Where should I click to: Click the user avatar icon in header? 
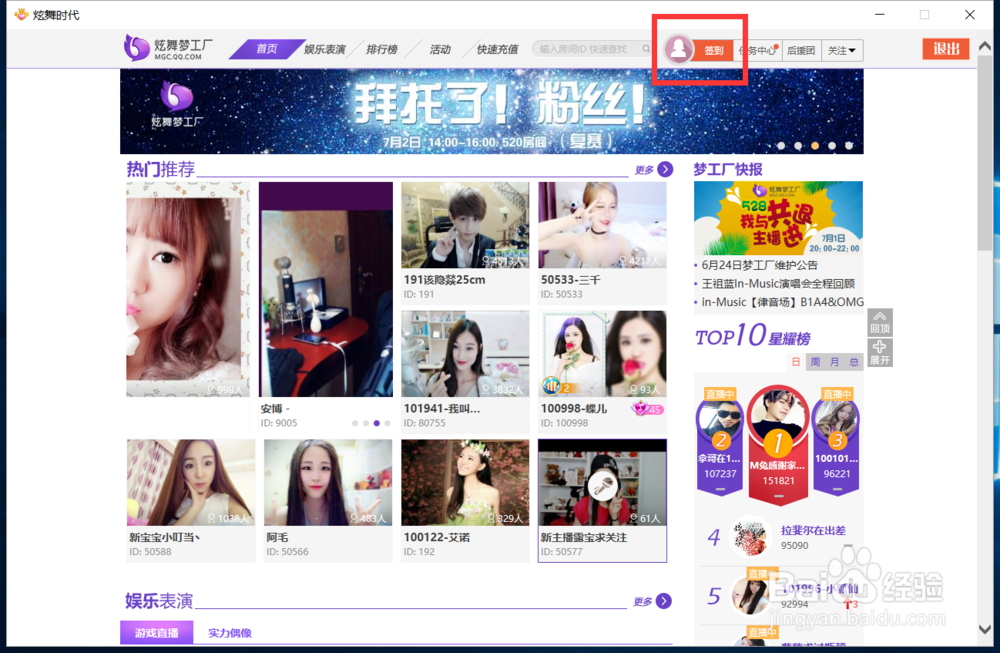[x=679, y=48]
